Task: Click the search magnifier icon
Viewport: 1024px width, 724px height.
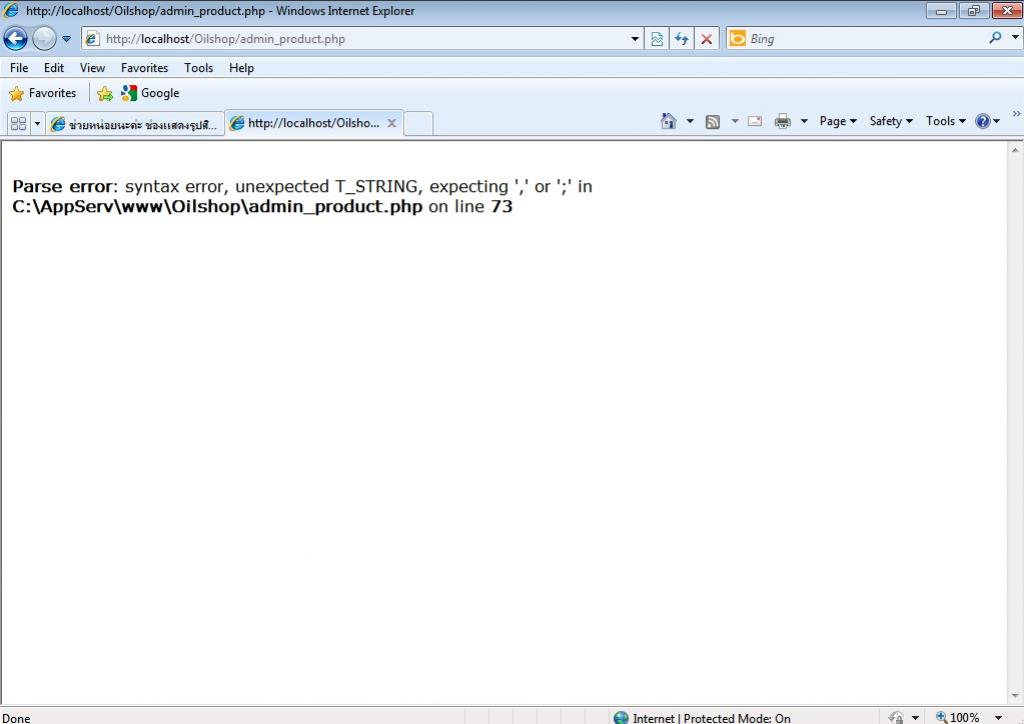Action: click(995, 39)
